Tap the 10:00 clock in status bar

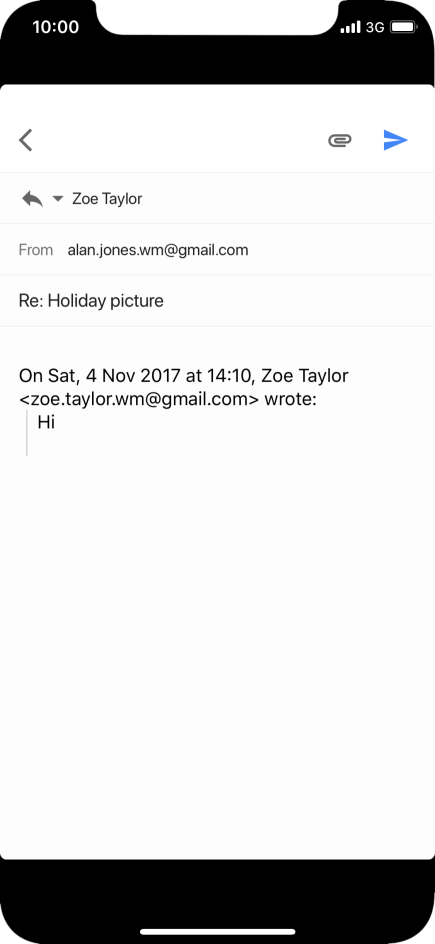click(55, 27)
